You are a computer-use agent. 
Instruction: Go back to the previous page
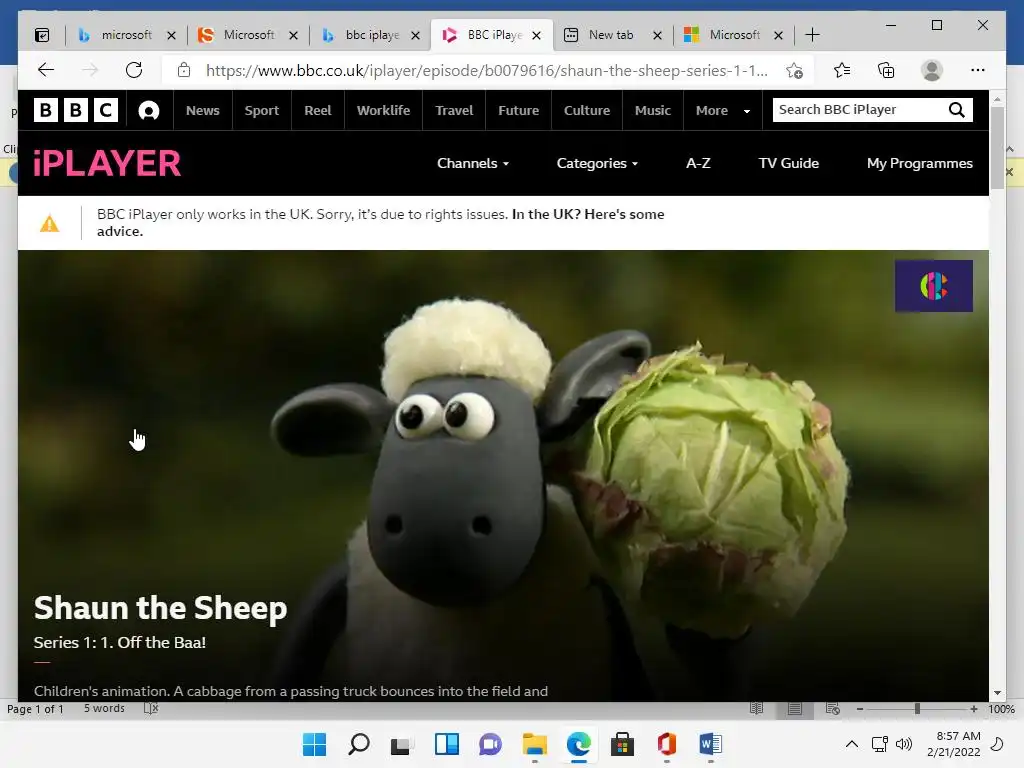pos(46,70)
